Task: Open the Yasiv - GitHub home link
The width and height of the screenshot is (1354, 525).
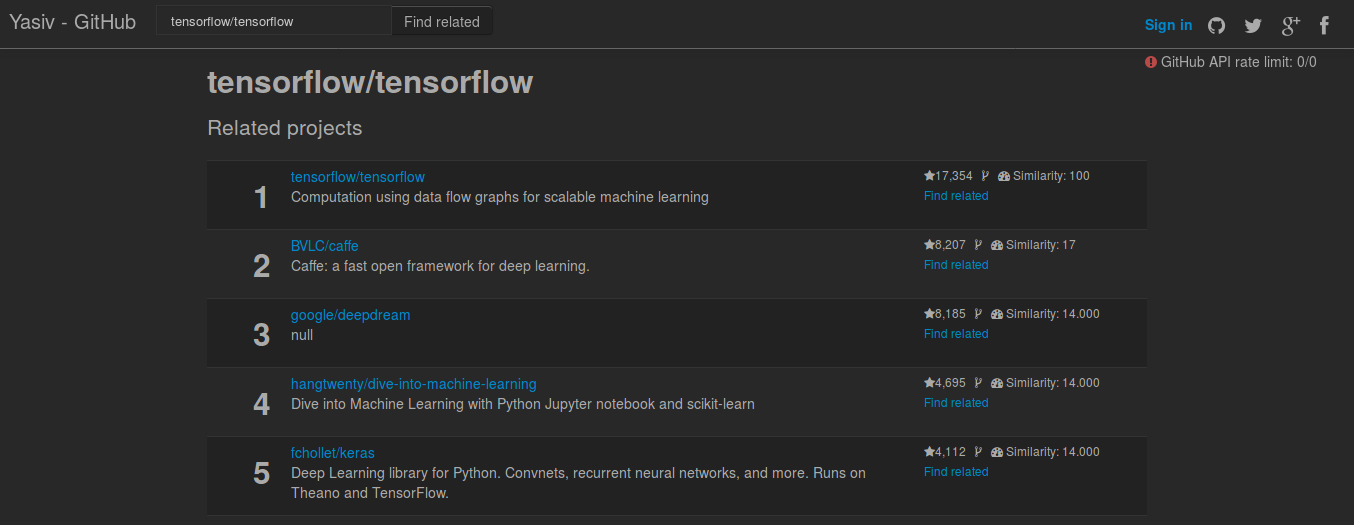Action: [x=72, y=22]
